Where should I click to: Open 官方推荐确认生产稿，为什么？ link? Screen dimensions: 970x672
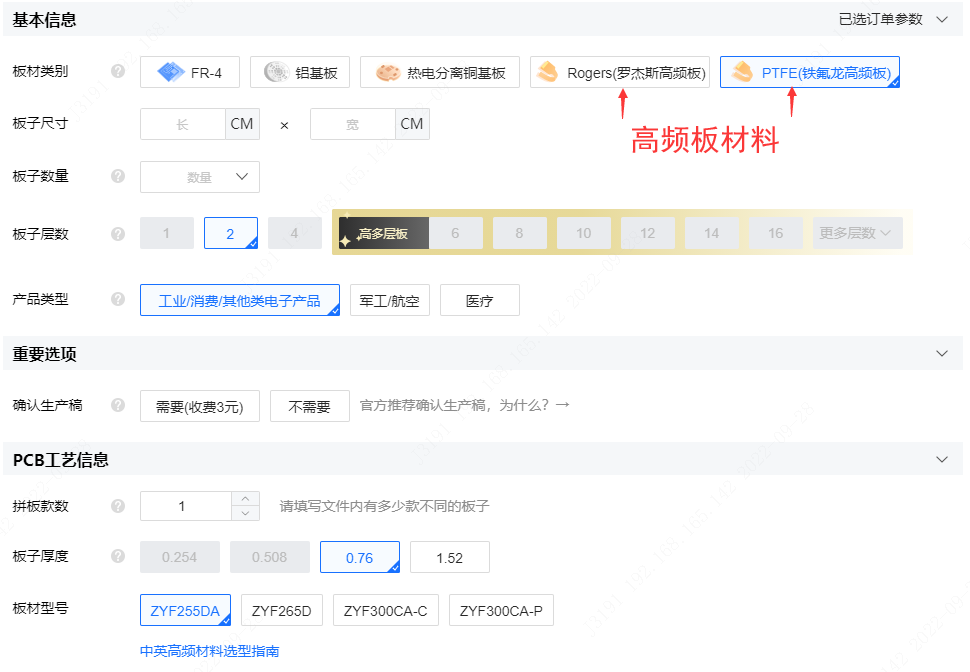(x=465, y=405)
